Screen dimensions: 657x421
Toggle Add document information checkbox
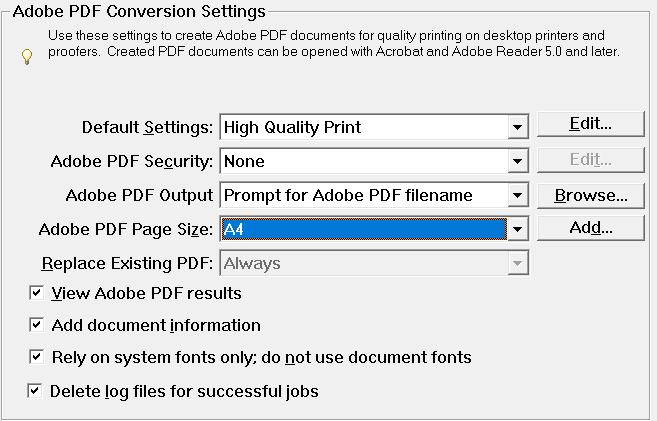[x=37, y=325]
